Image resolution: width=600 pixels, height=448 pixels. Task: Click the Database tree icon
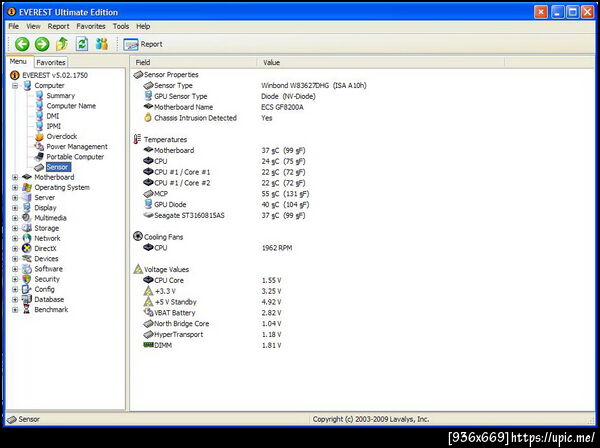27,300
